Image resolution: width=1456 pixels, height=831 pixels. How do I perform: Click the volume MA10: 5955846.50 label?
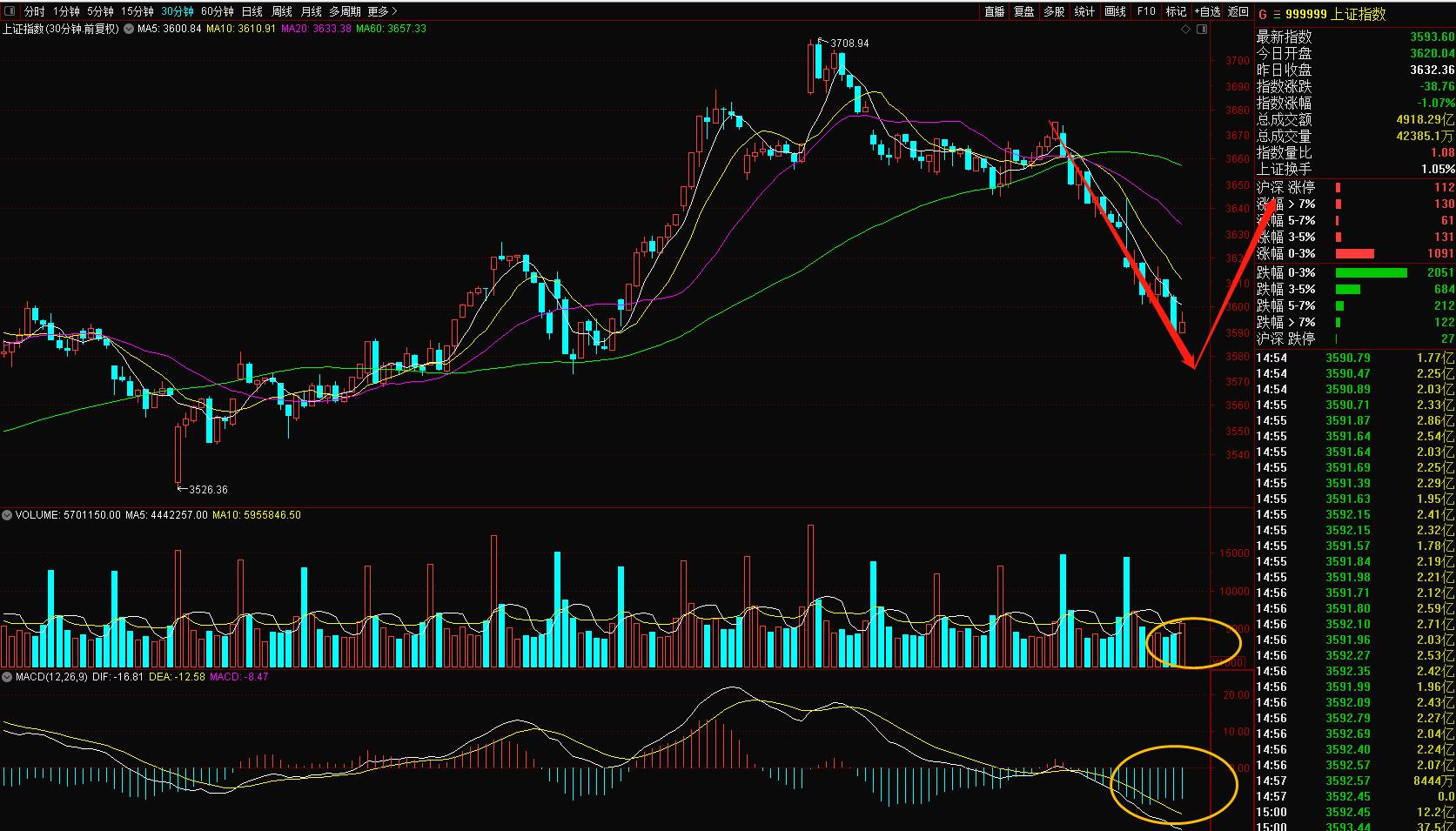(x=257, y=515)
